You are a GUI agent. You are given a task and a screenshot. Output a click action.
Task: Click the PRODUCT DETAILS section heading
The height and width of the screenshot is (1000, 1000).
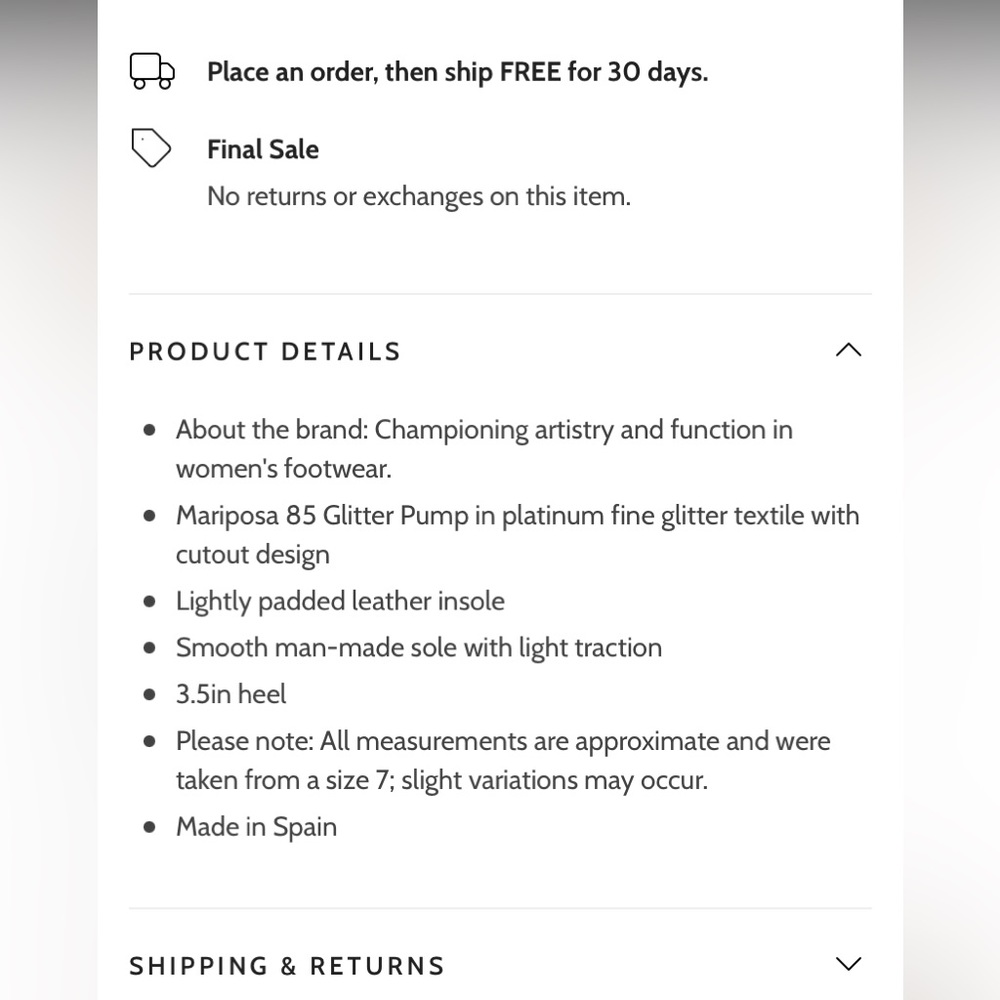coord(265,352)
